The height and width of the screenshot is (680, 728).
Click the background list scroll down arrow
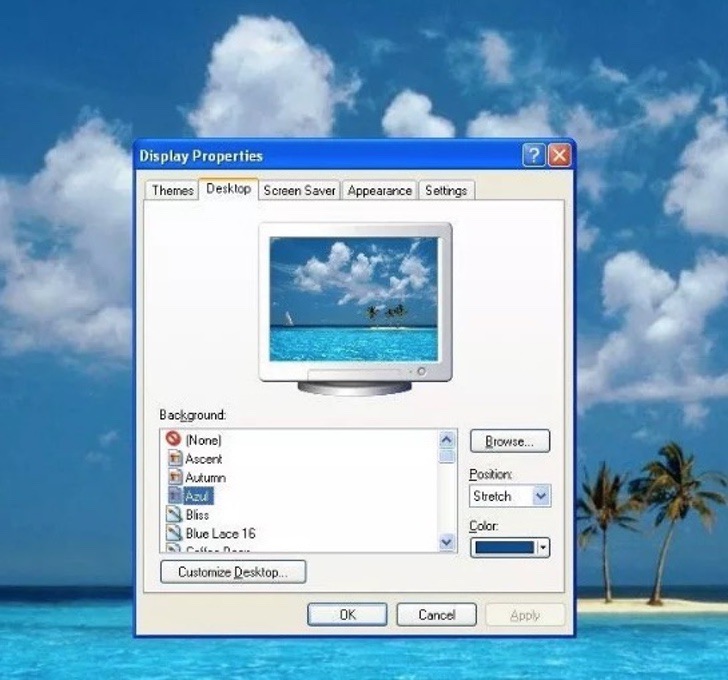447,542
